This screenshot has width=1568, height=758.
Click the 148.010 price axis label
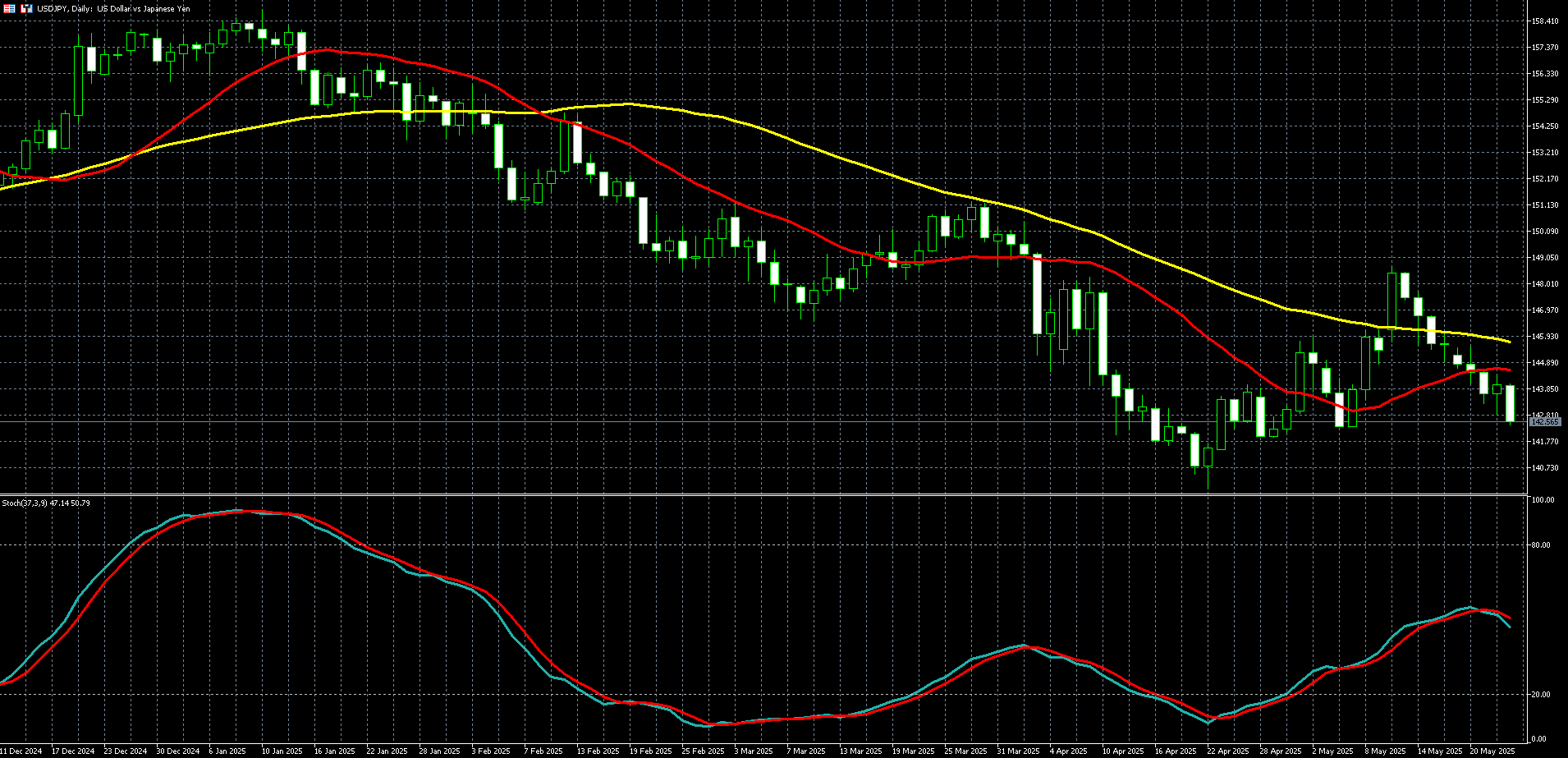click(1545, 284)
